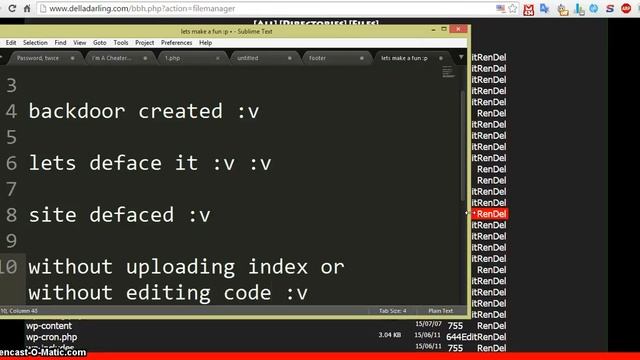Click Ren in the red highlighted row
Screen dimensions: 640x360
[x=484, y=214]
